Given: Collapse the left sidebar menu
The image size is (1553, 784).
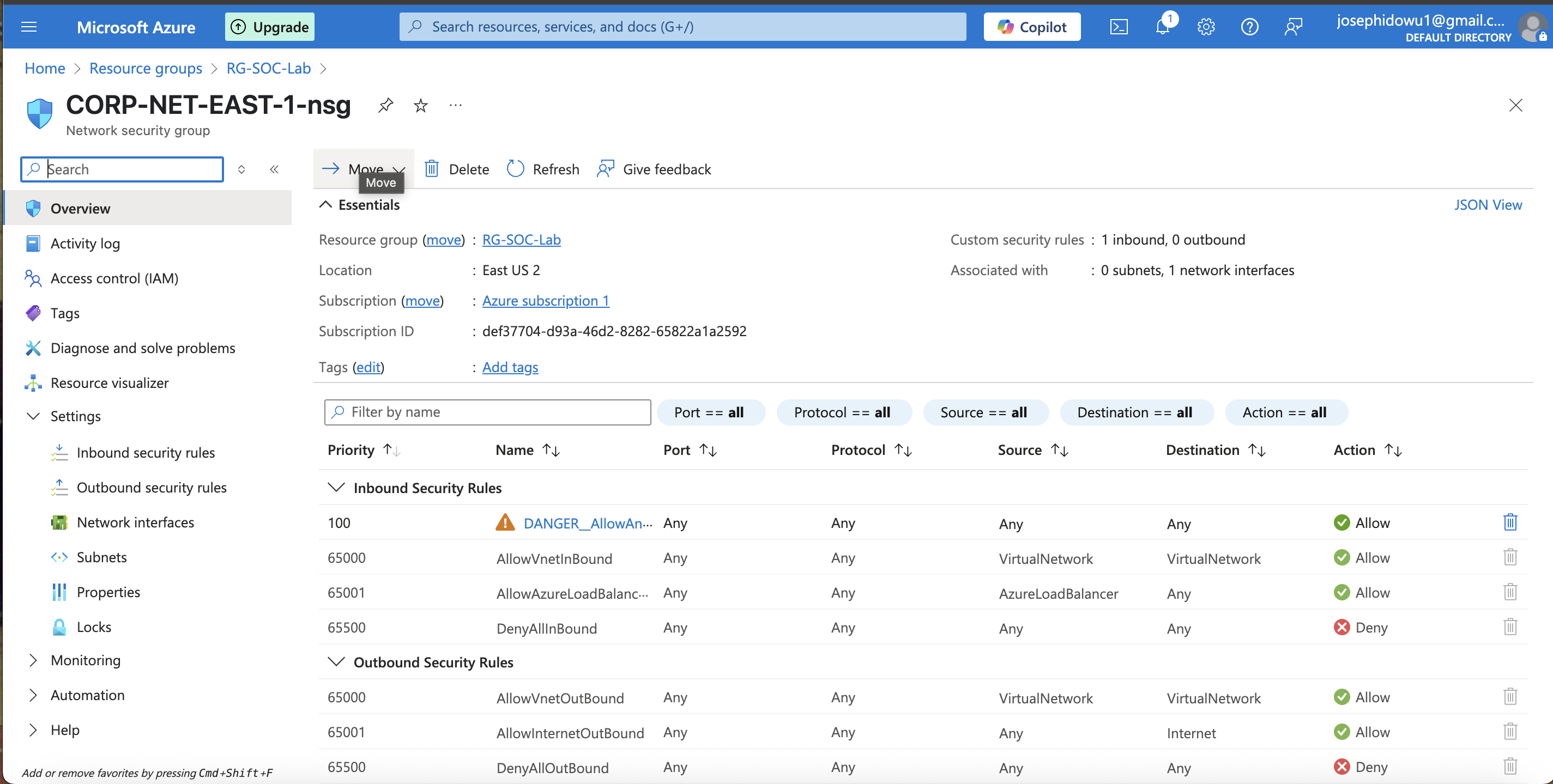Looking at the screenshot, I should click(274, 169).
